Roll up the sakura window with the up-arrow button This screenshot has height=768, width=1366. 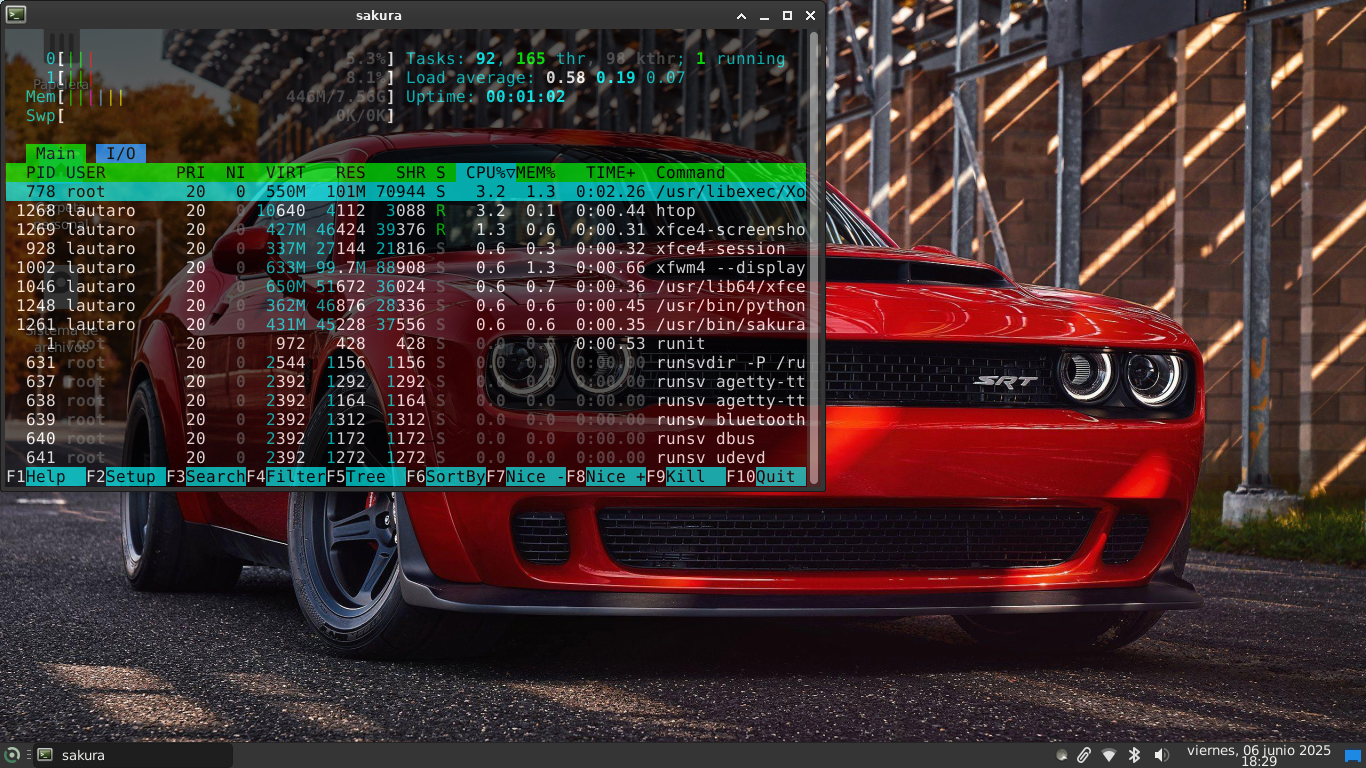pos(741,16)
